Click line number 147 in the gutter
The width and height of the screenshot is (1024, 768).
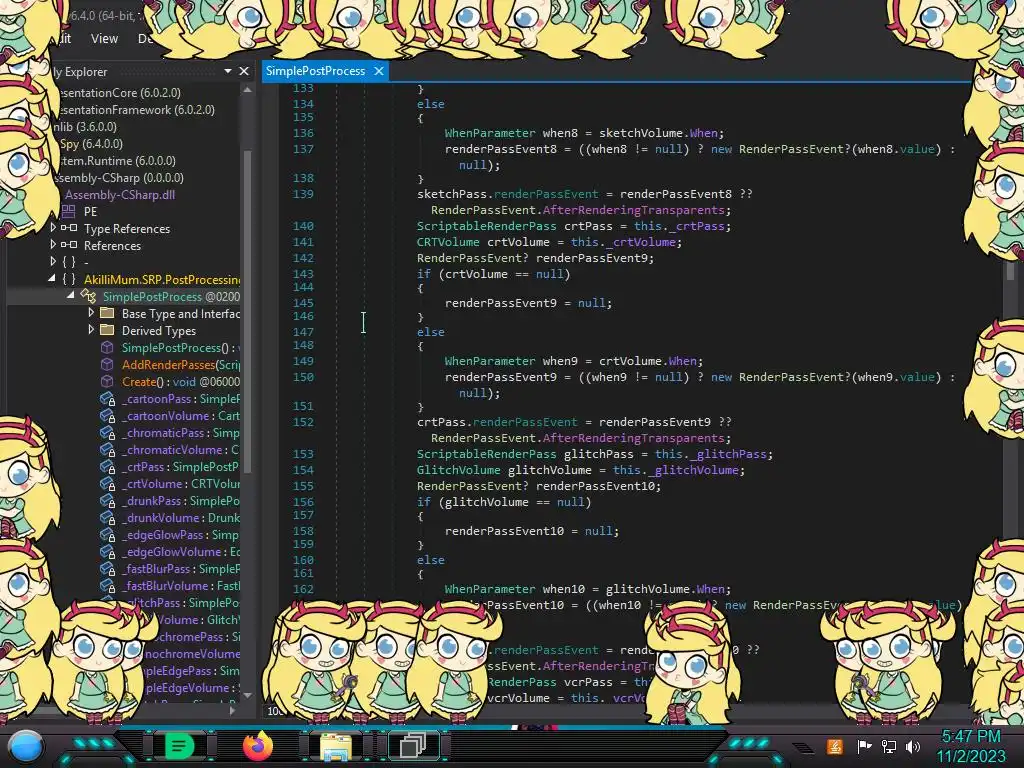tap(303, 332)
